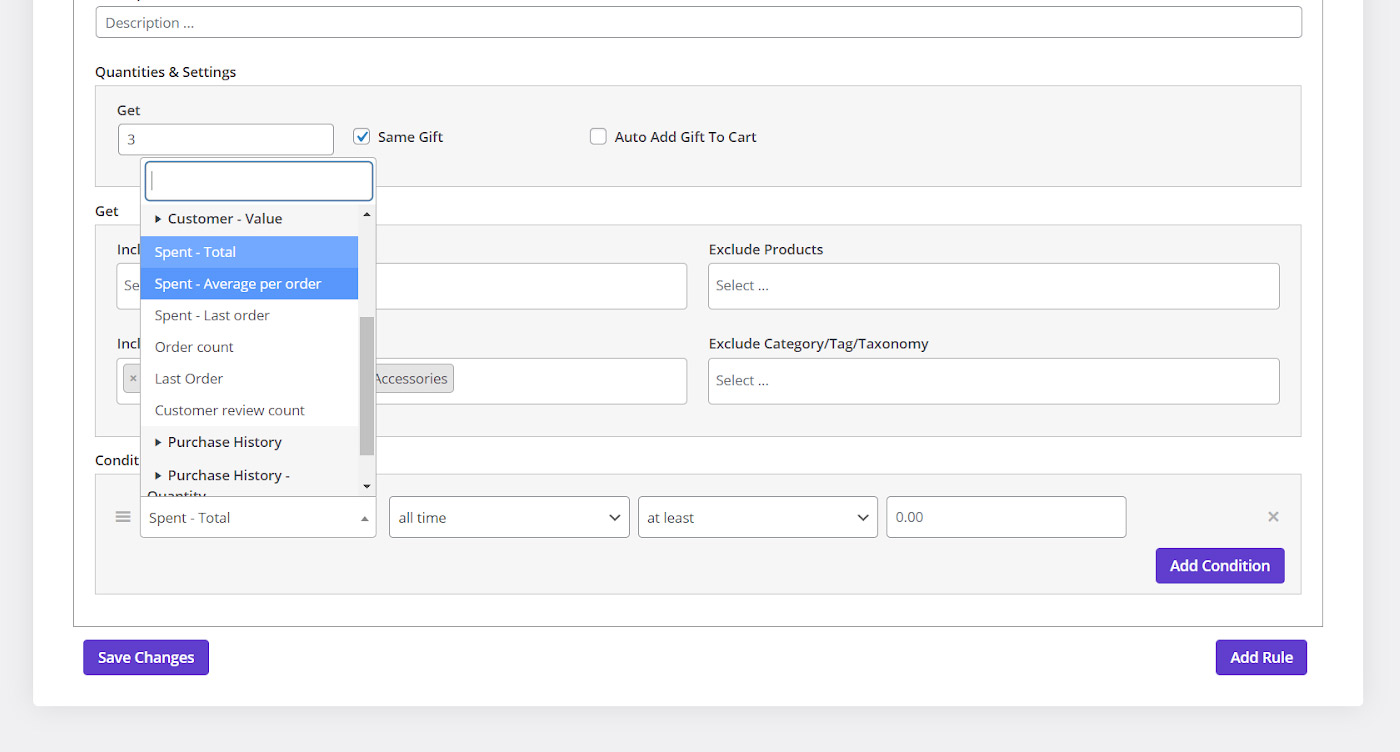
Task: Click the Exclude Products select field
Action: [993, 286]
